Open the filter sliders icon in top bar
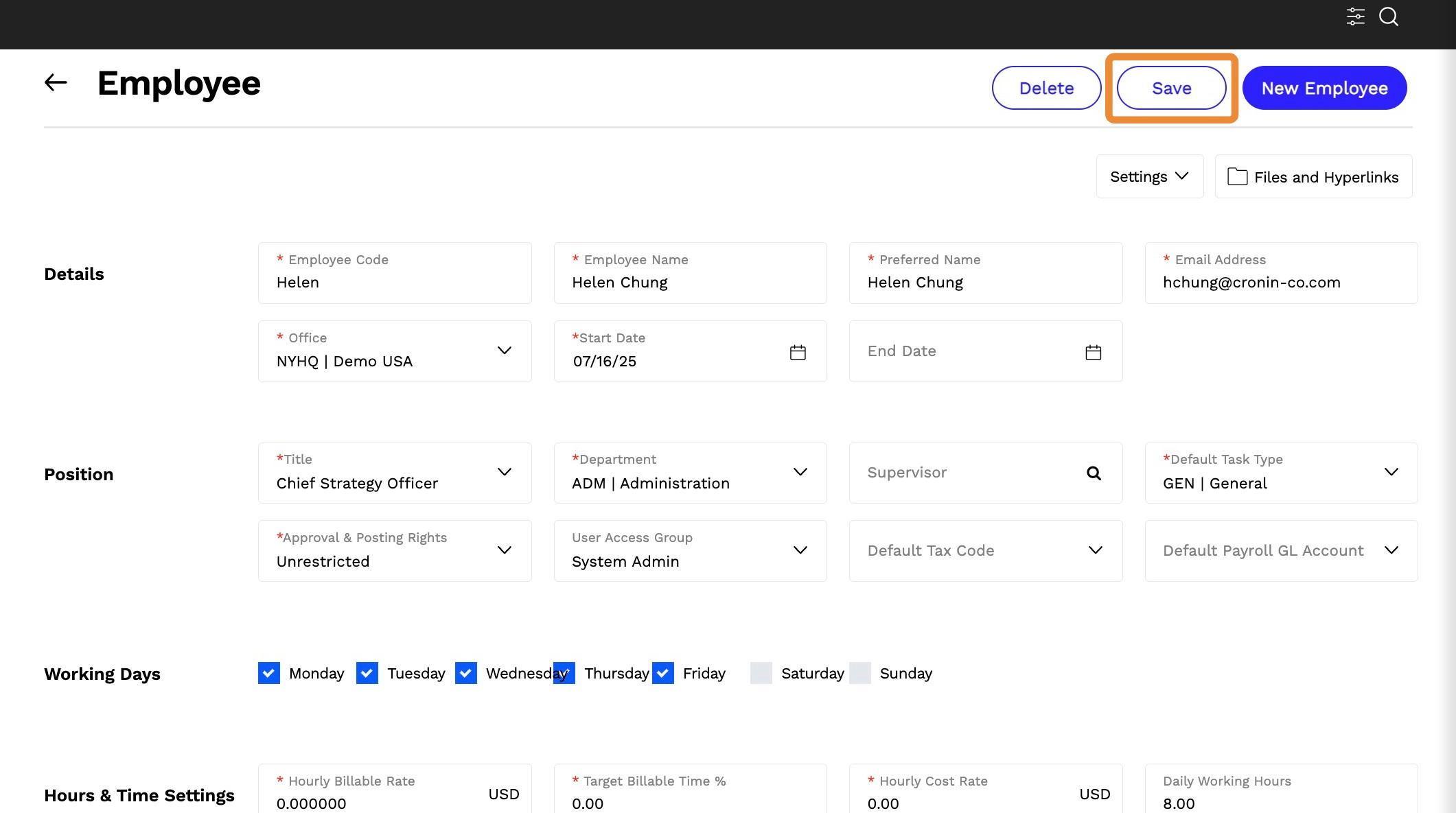 [x=1355, y=16]
